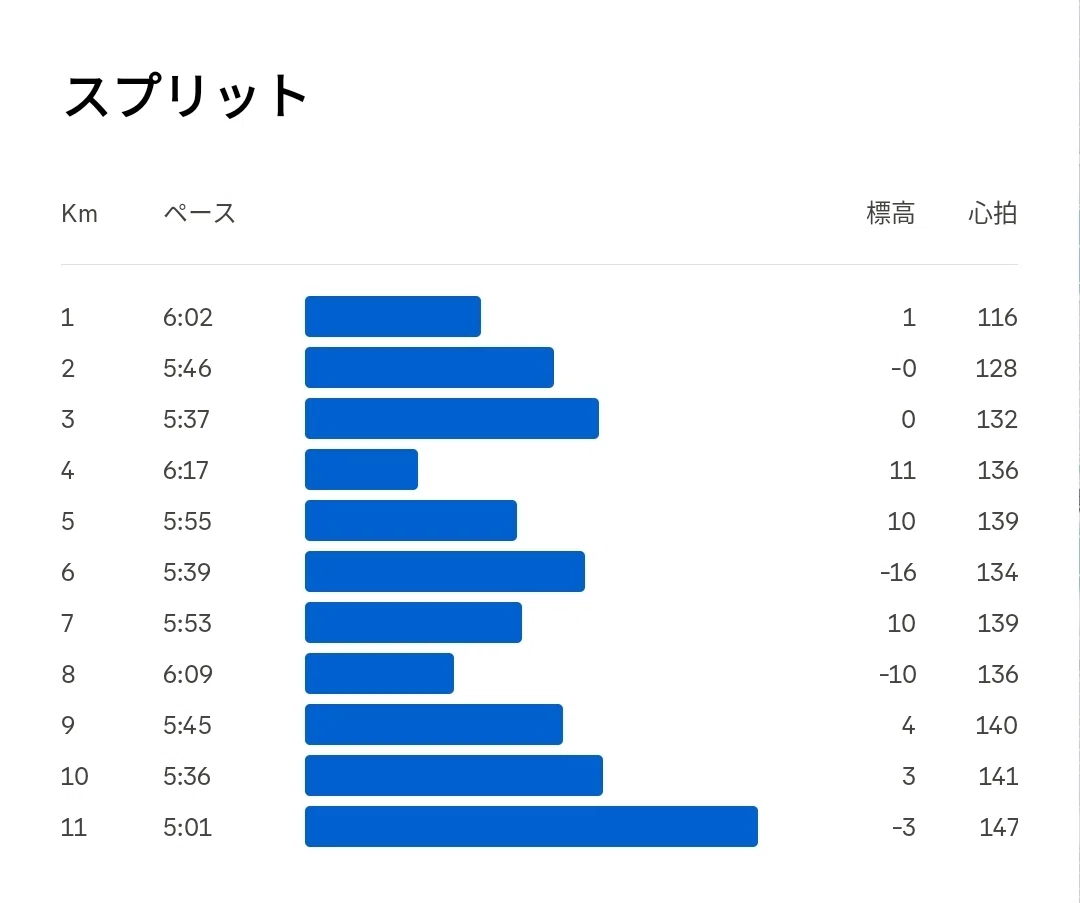
Task: Click the kilometer 9 pace bar
Action: (434, 725)
